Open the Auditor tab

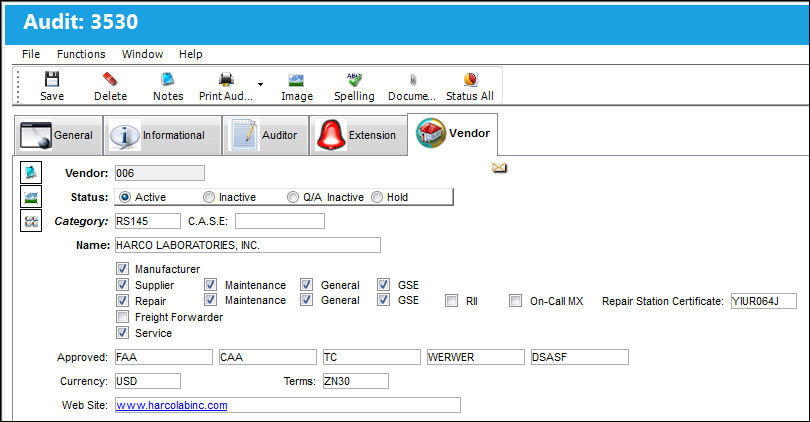pyautogui.click(x=265, y=135)
